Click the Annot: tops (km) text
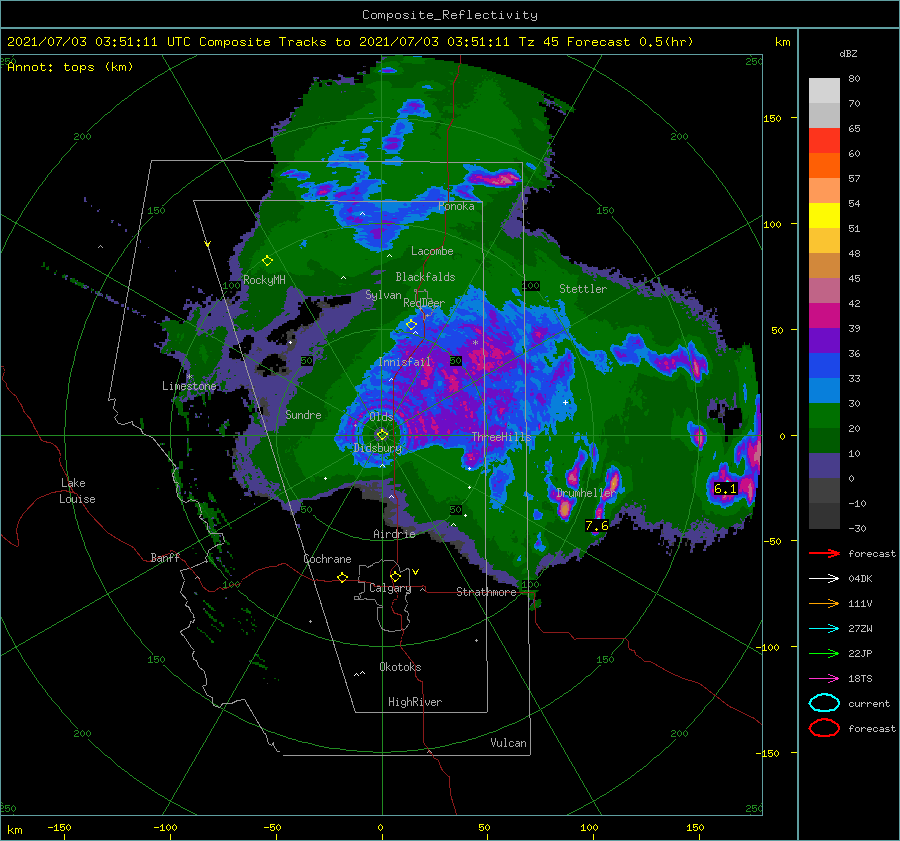 (x=70, y=67)
